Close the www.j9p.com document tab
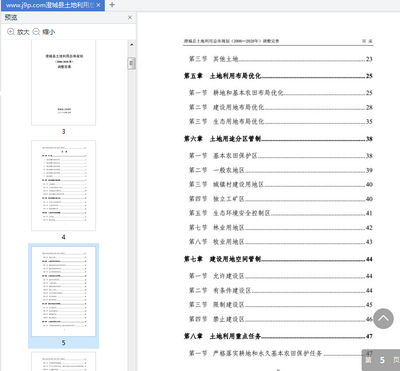This screenshot has height=371, width=400. click(x=98, y=5)
